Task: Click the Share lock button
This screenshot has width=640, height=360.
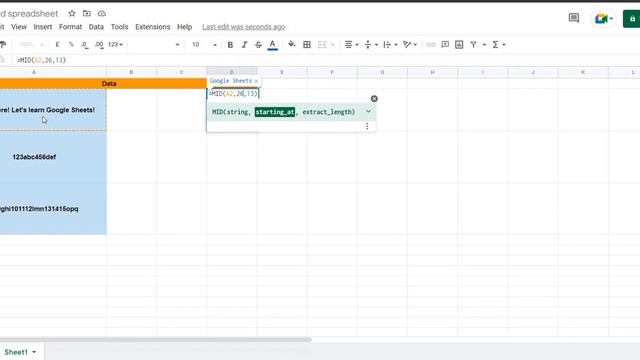Action: click(x=632, y=19)
